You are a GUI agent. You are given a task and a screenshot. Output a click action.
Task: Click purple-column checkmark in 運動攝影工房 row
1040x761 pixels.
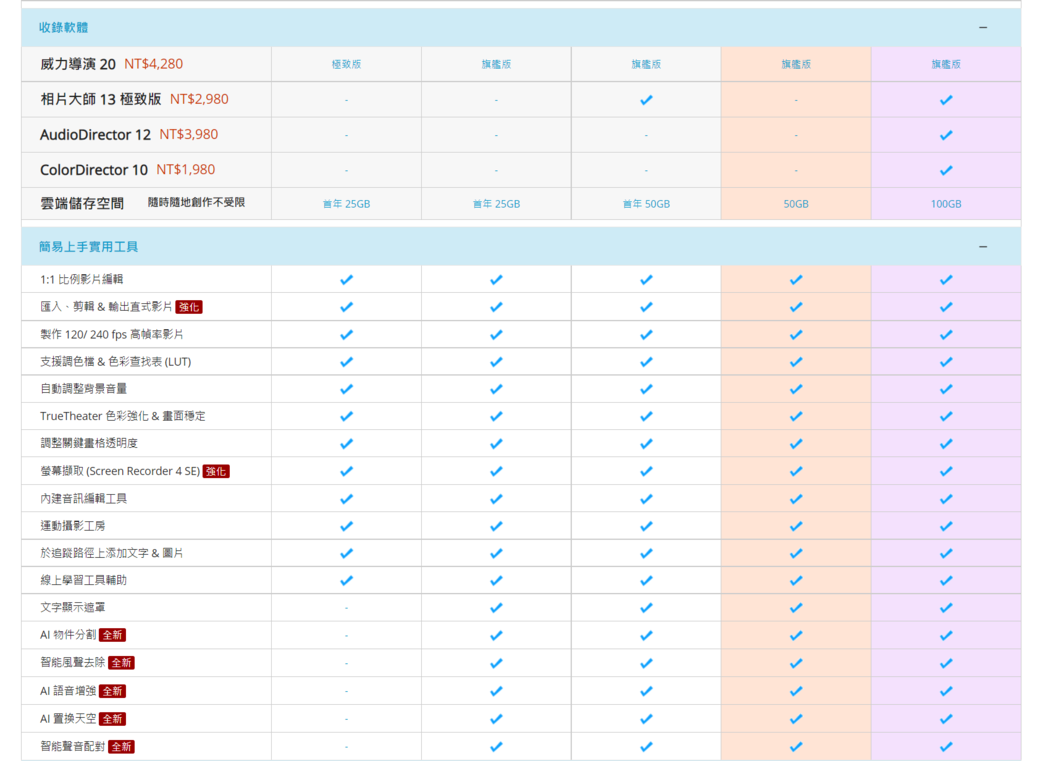(946, 526)
